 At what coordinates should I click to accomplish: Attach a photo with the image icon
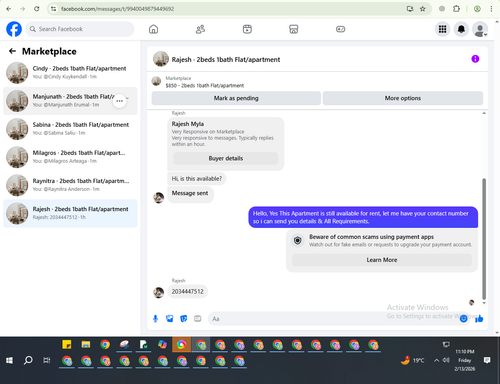170,319
